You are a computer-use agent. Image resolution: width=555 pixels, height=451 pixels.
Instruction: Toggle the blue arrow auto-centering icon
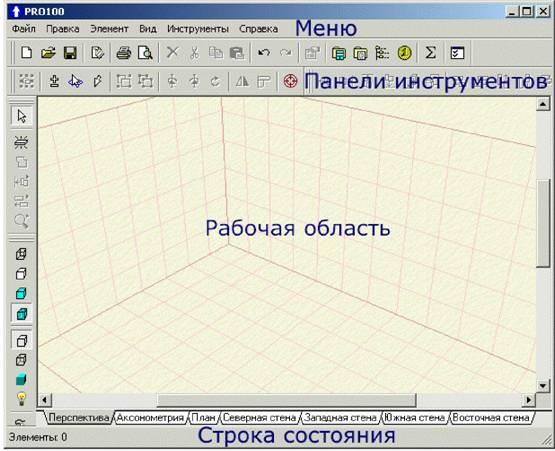click(x=75, y=81)
